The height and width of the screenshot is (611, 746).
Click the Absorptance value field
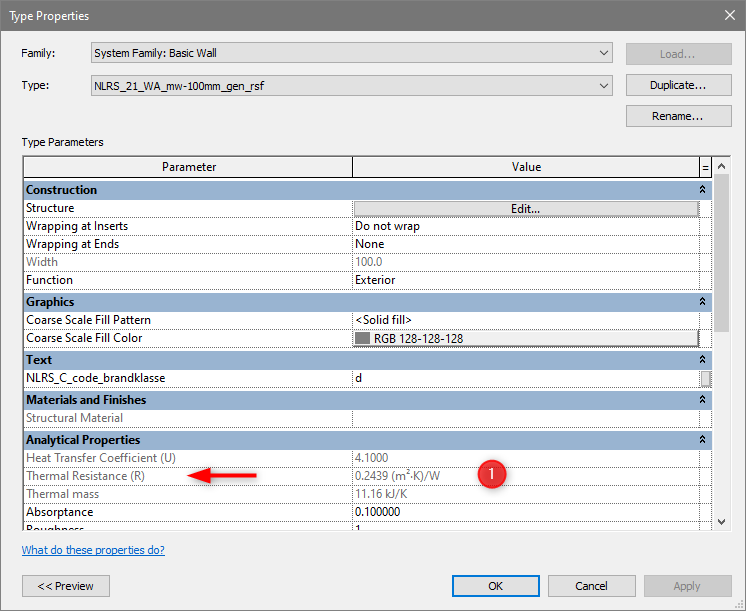[525, 512]
